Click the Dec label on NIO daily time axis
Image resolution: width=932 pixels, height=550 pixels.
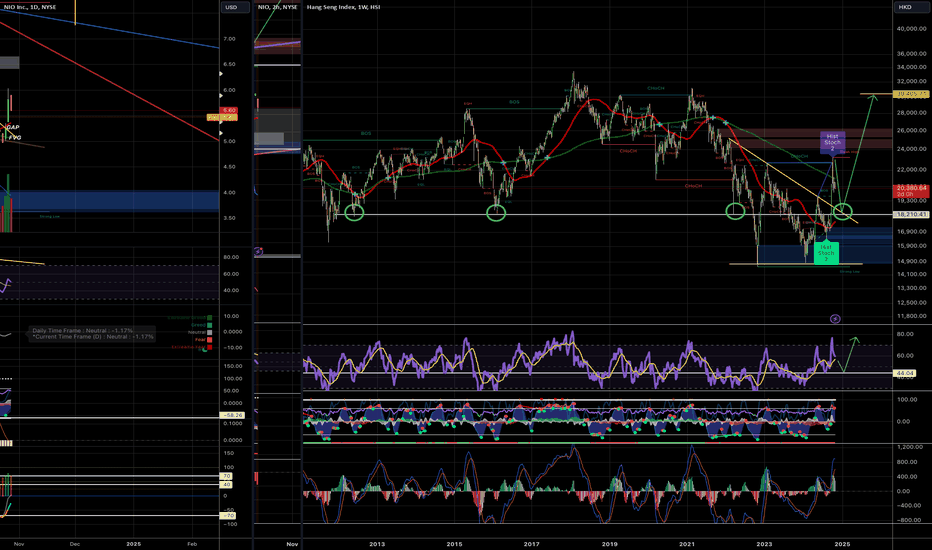tap(75, 544)
